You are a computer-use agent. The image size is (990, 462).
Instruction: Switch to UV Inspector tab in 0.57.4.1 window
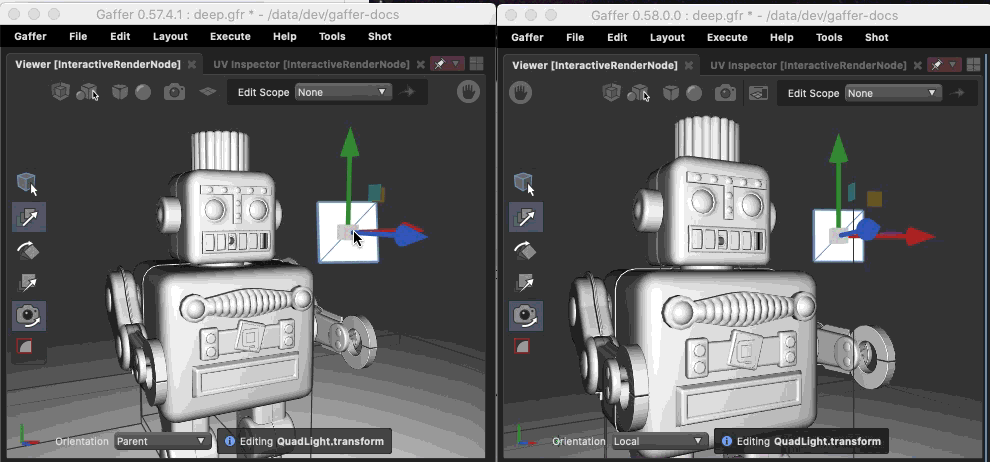(x=311, y=64)
